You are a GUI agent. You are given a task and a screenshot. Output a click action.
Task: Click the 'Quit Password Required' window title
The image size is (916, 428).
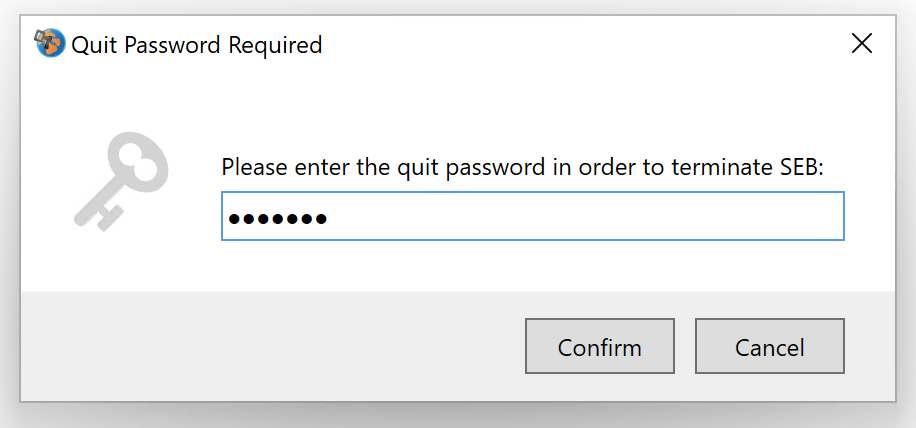pyautogui.click(x=197, y=45)
